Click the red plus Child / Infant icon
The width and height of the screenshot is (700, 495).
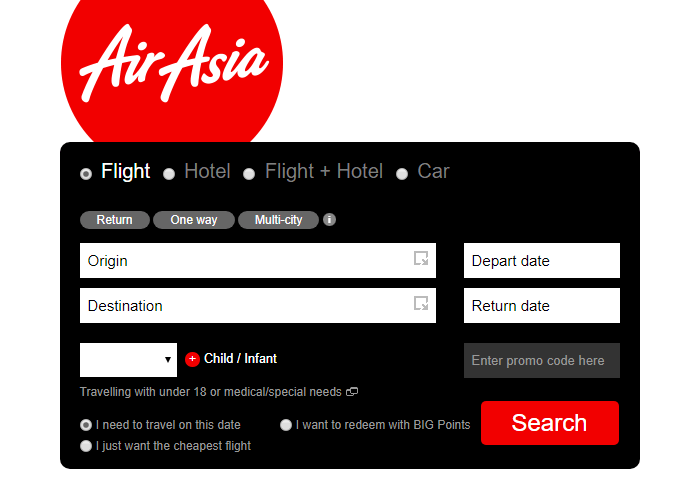click(x=193, y=359)
